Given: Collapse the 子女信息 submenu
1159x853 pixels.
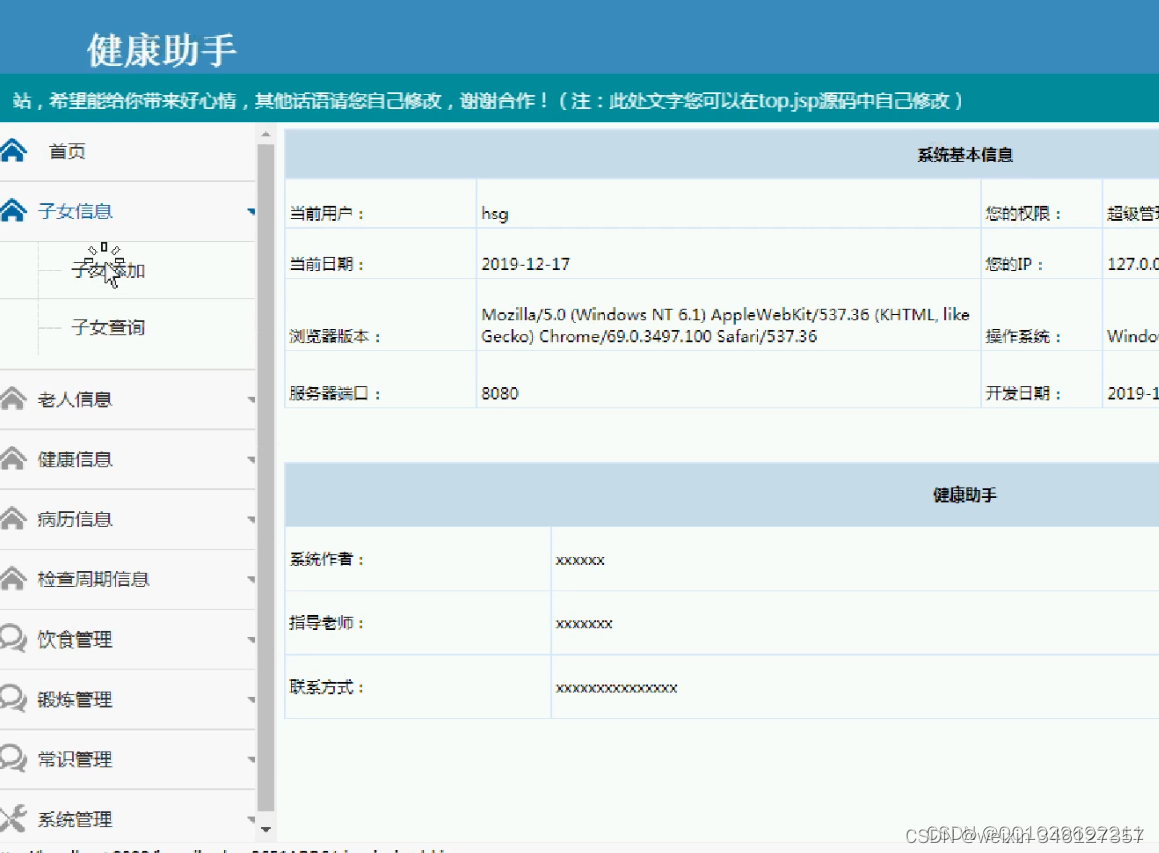Looking at the screenshot, I should click(250, 210).
